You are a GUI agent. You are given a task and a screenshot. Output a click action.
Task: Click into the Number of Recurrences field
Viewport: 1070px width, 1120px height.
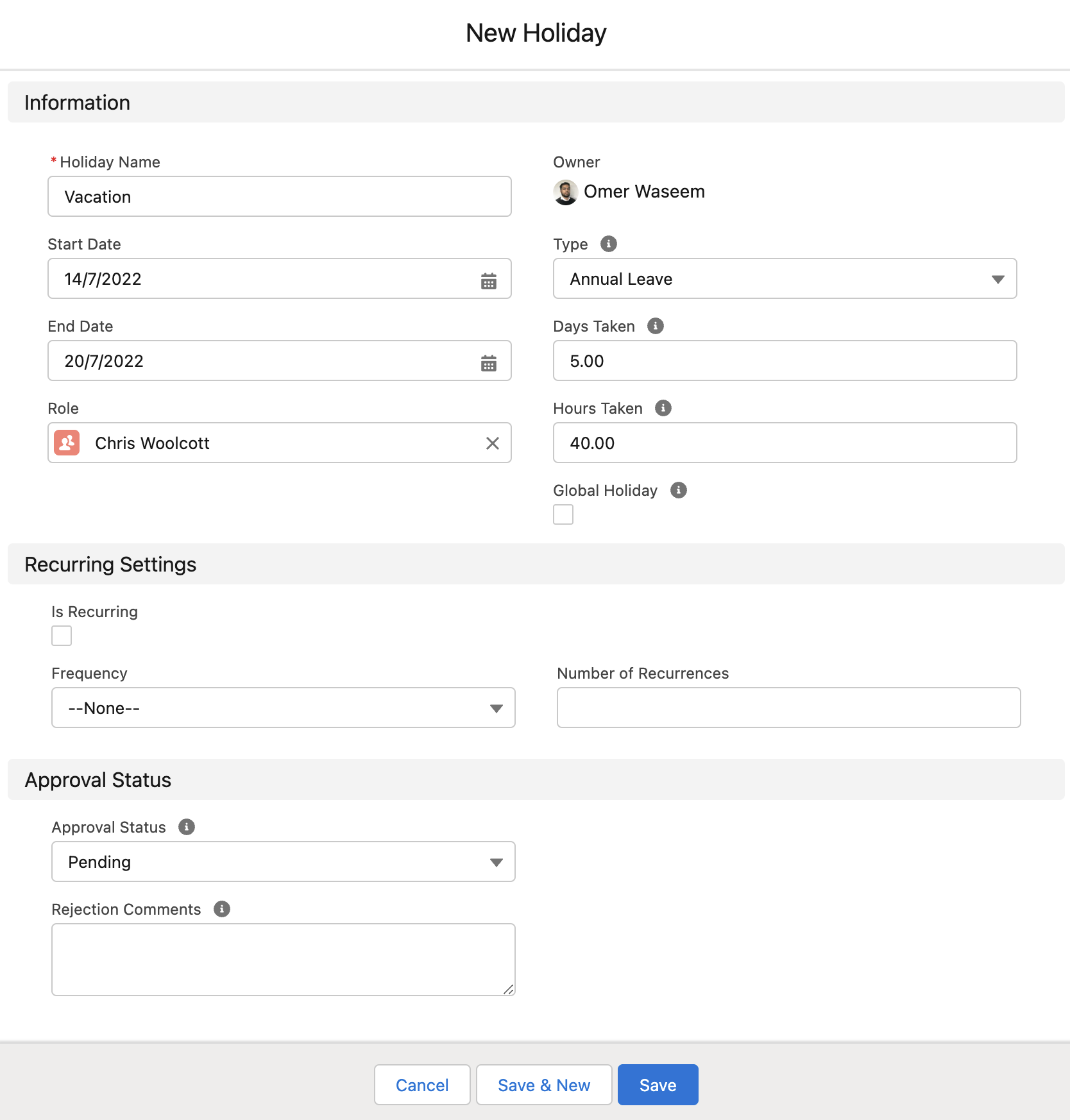[788, 708]
